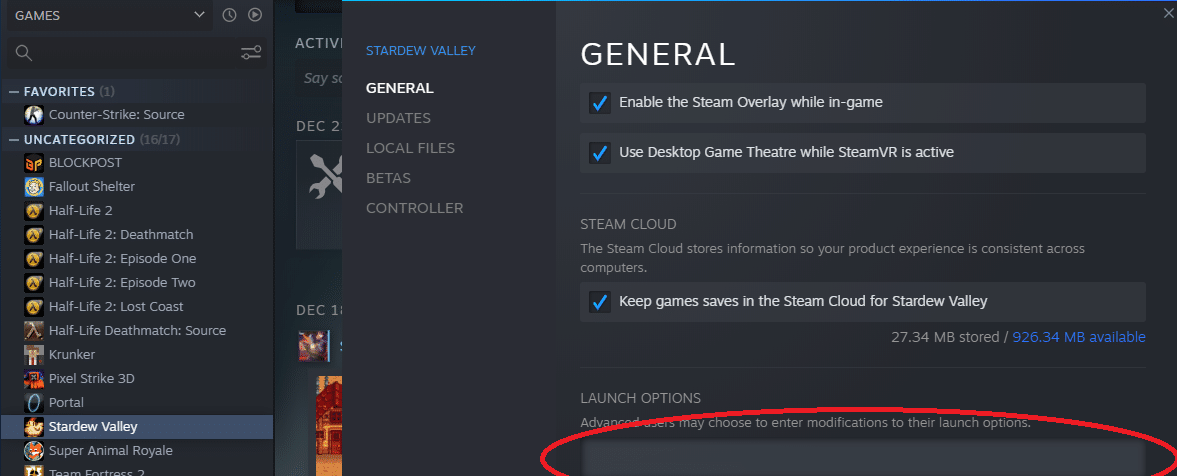Click the Fallout Shelter game icon
This screenshot has width=1177, height=476.
coord(34,187)
